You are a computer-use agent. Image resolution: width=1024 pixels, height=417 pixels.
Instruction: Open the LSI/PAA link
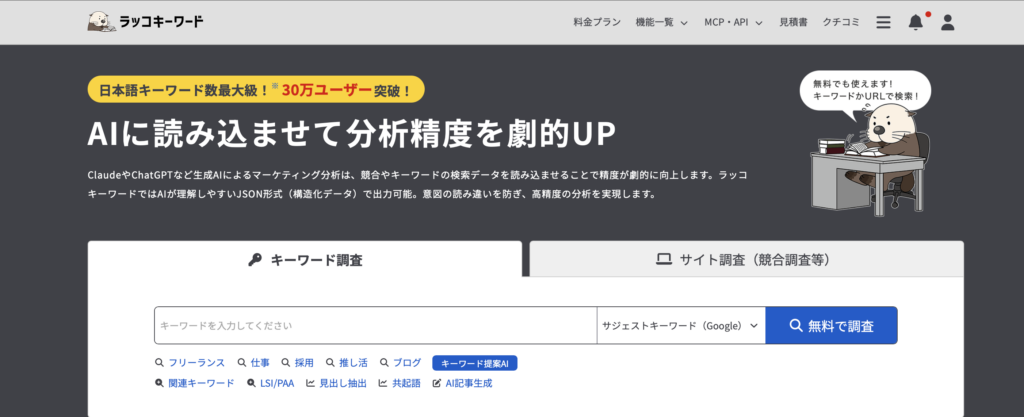(x=278, y=383)
